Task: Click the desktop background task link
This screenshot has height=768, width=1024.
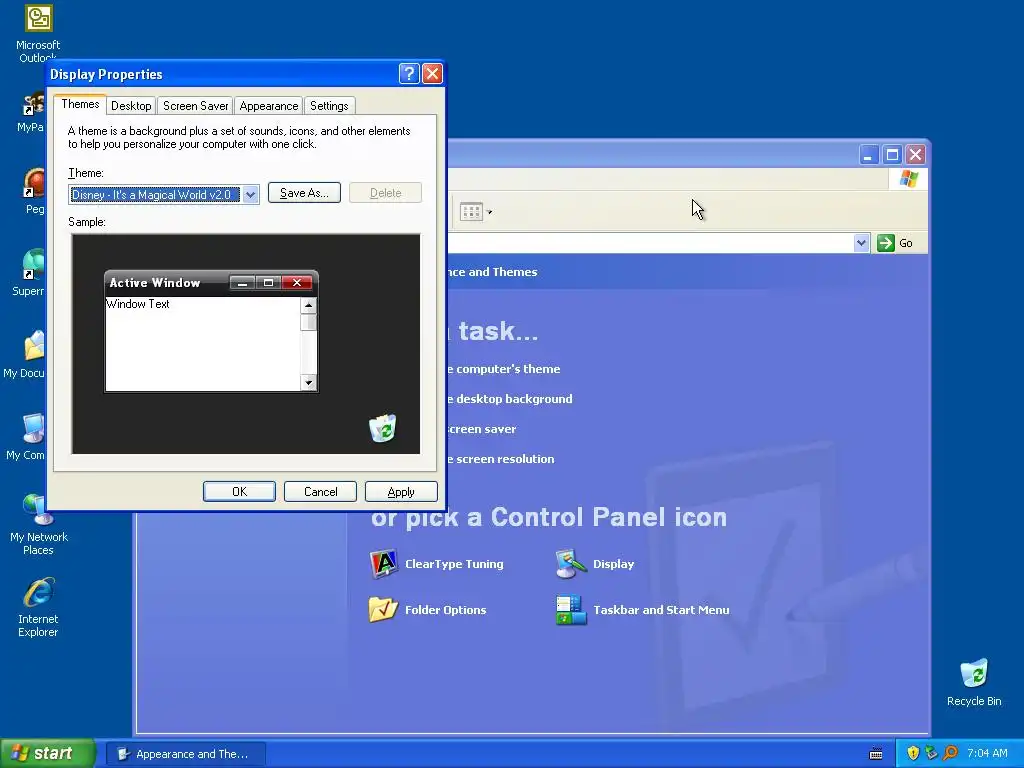Action: pos(509,399)
